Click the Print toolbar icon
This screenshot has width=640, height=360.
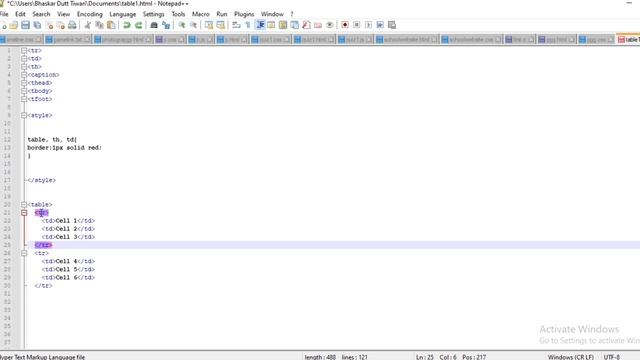coord(72,25)
